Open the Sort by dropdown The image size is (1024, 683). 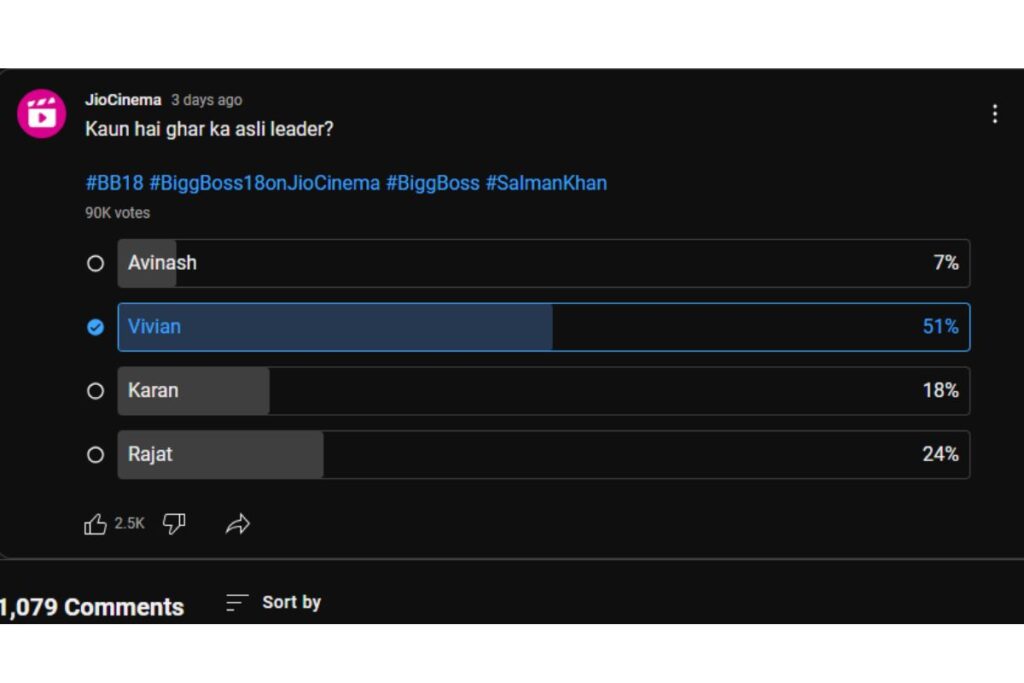pyautogui.click(x=274, y=602)
